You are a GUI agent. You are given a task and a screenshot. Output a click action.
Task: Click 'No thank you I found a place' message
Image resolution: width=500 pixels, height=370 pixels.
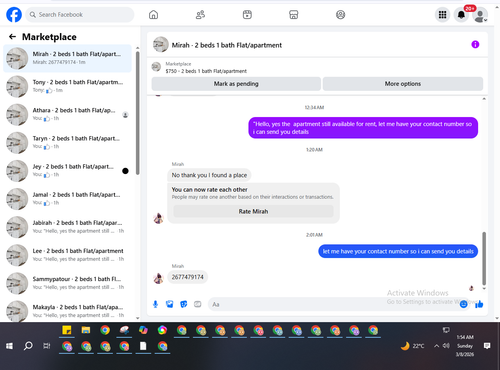[x=209, y=175]
